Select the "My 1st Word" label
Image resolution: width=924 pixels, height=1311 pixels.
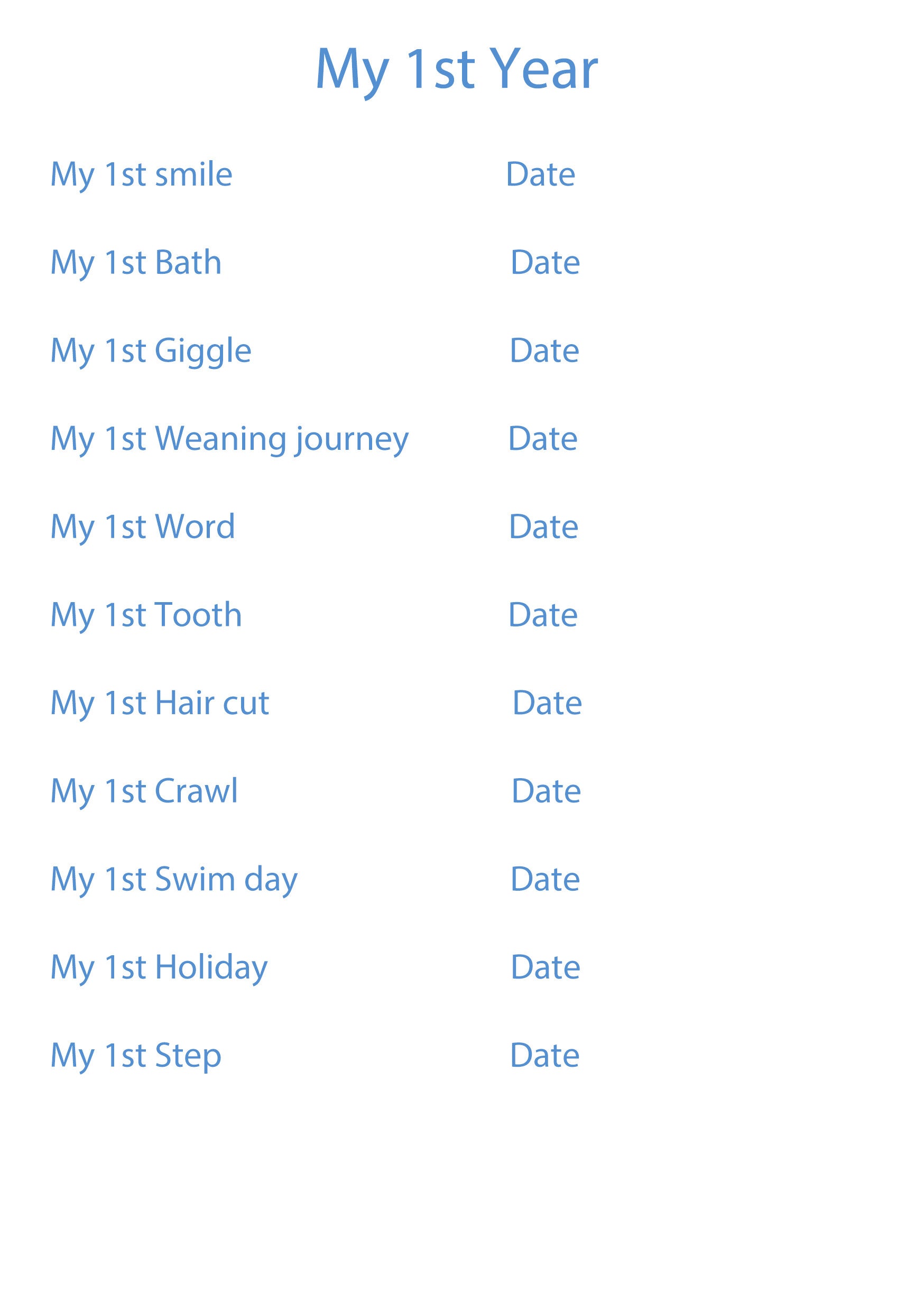pyautogui.click(x=143, y=528)
